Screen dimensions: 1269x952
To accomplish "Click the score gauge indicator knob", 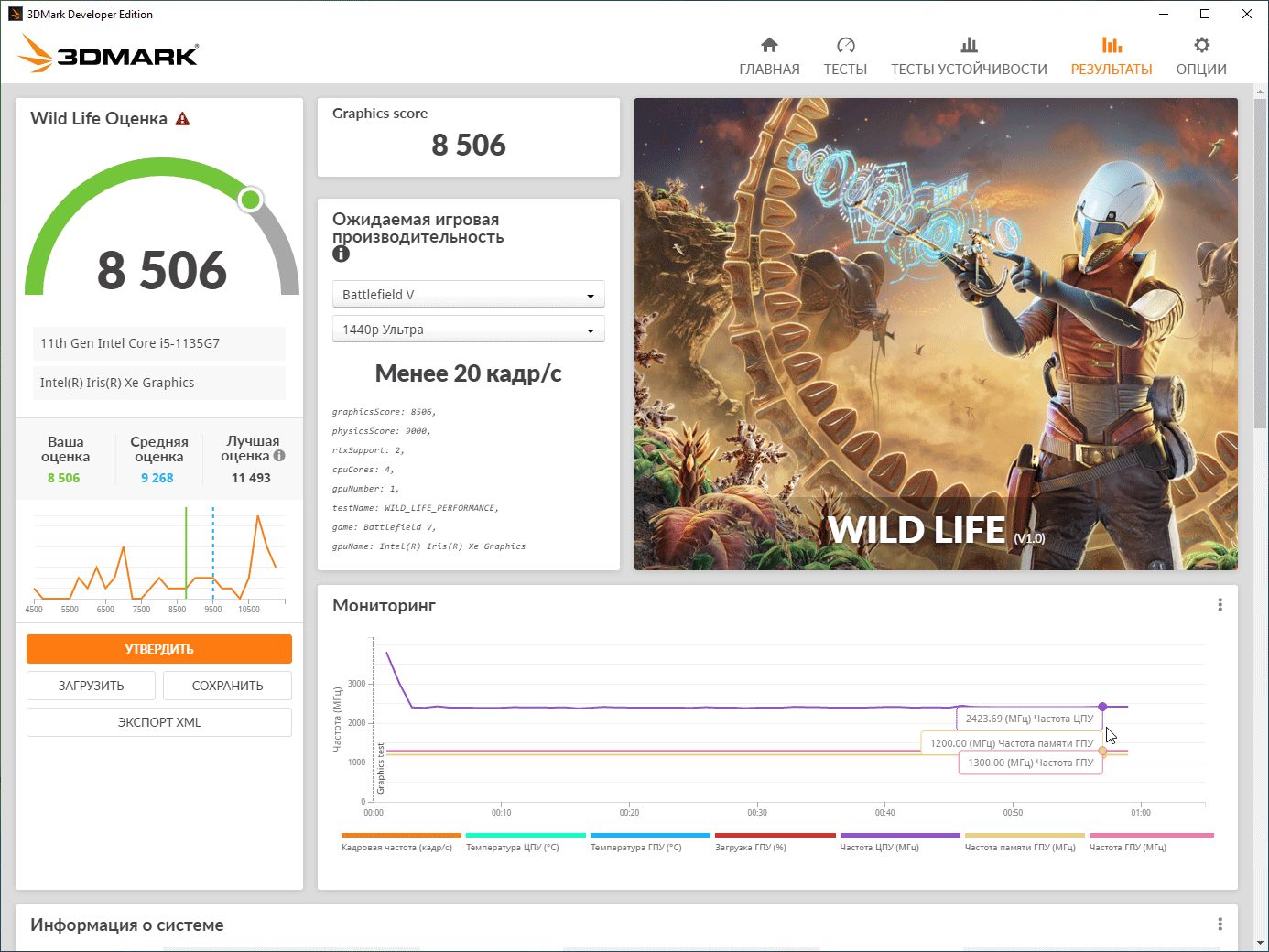I will tap(250, 200).
